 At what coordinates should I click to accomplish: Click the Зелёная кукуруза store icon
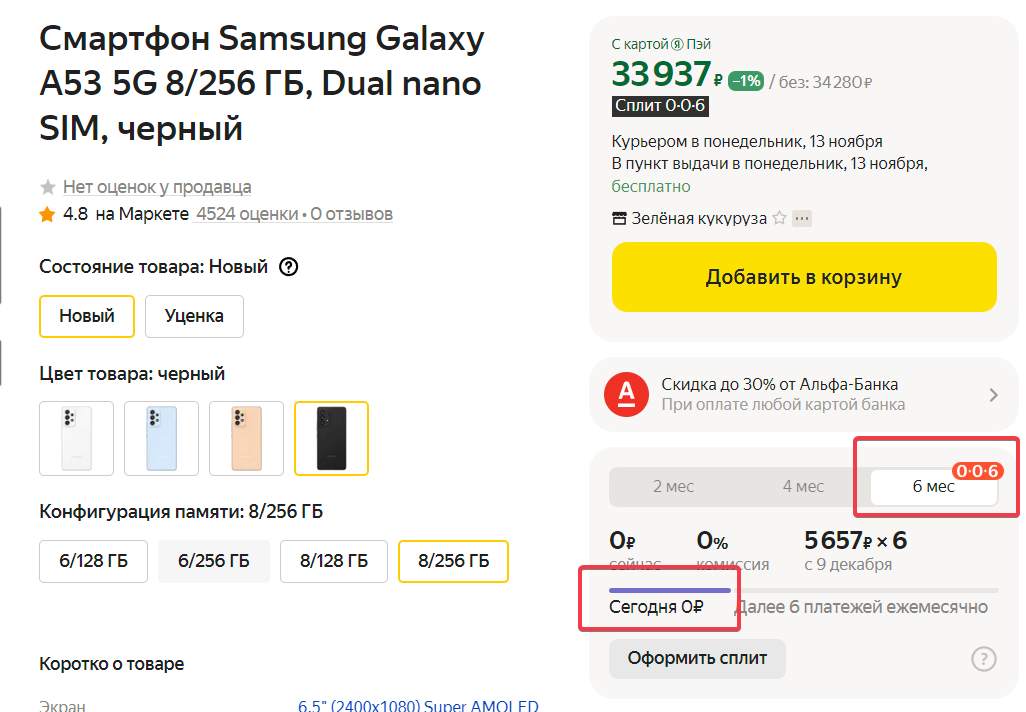click(619, 219)
